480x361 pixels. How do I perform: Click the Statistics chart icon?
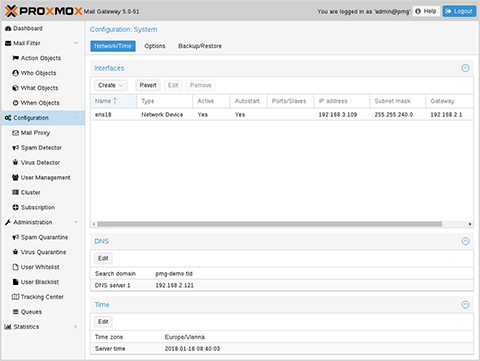click(8, 327)
